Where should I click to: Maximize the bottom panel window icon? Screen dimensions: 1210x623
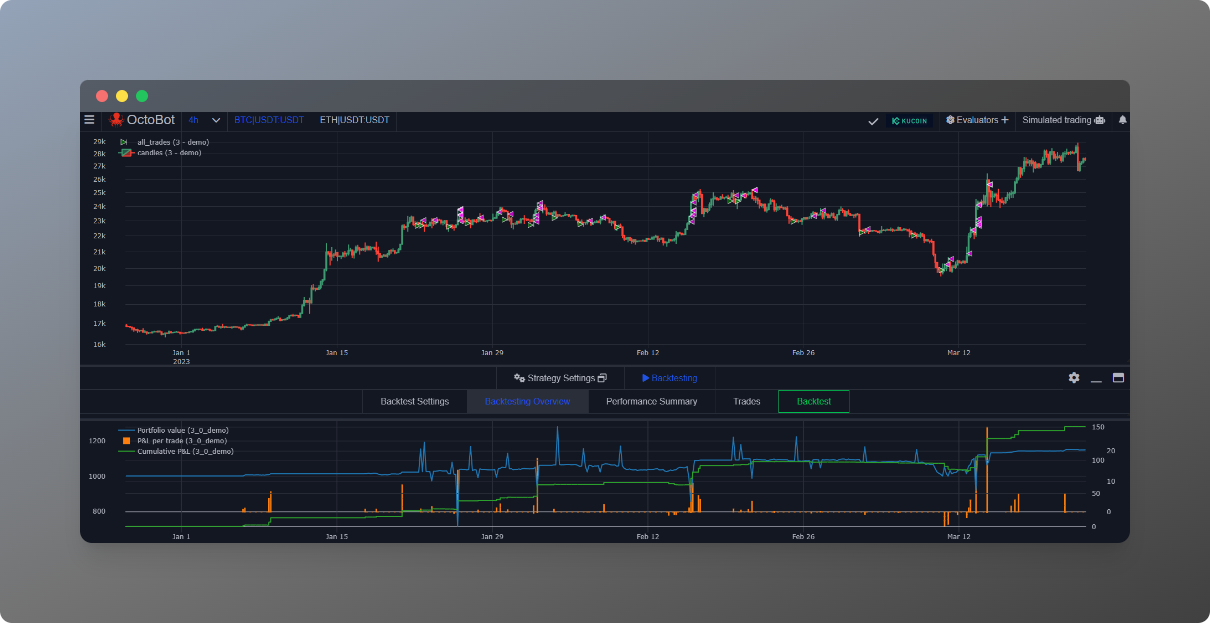[1118, 378]
